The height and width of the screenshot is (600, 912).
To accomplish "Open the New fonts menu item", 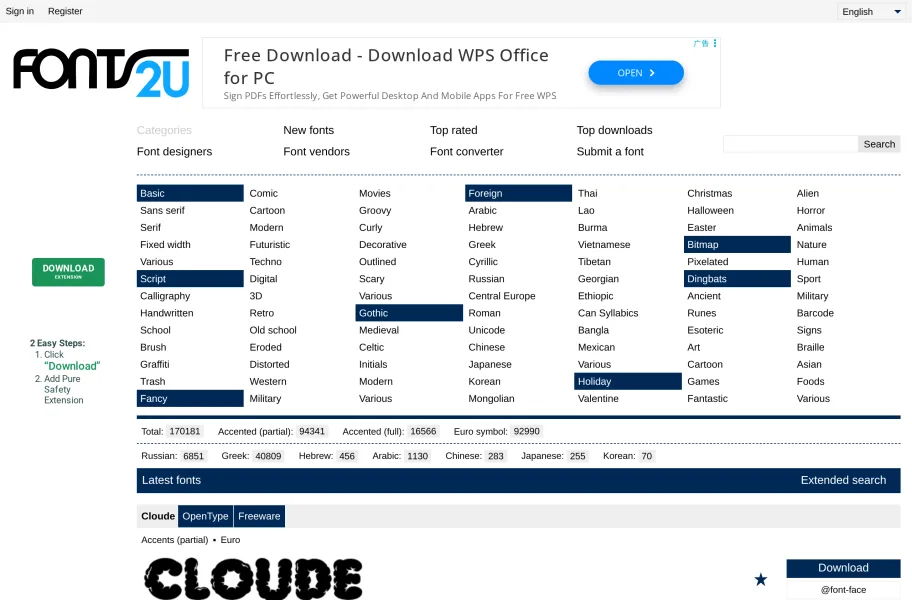I will click(x=309, y=130).
